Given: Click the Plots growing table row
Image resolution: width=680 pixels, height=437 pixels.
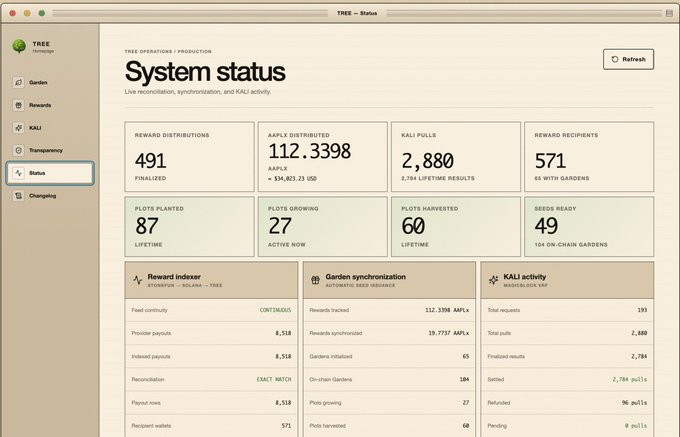Looking at the screenshot, I should coord(389,403).
